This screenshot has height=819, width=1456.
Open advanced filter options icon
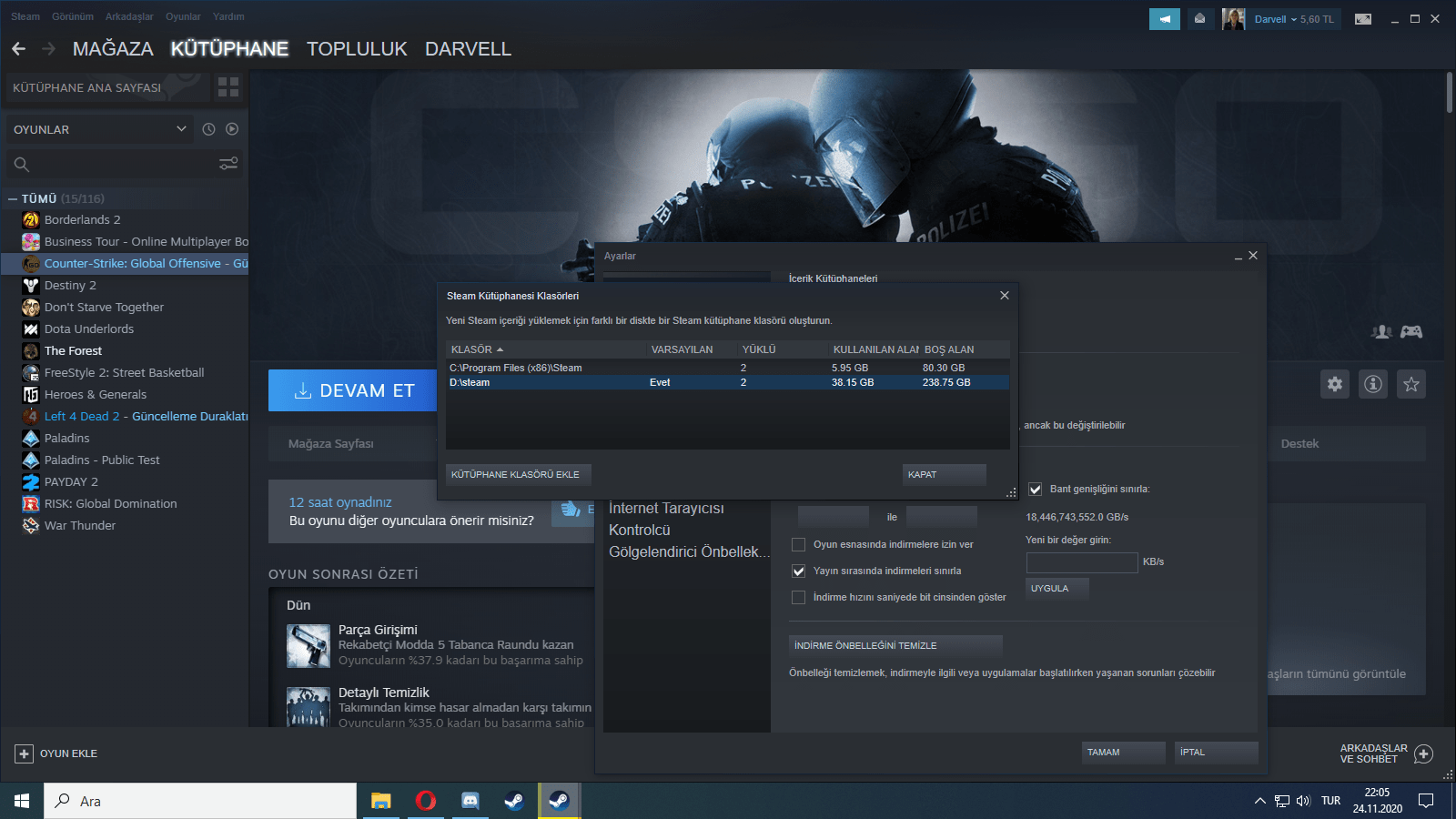click(228, 164)
